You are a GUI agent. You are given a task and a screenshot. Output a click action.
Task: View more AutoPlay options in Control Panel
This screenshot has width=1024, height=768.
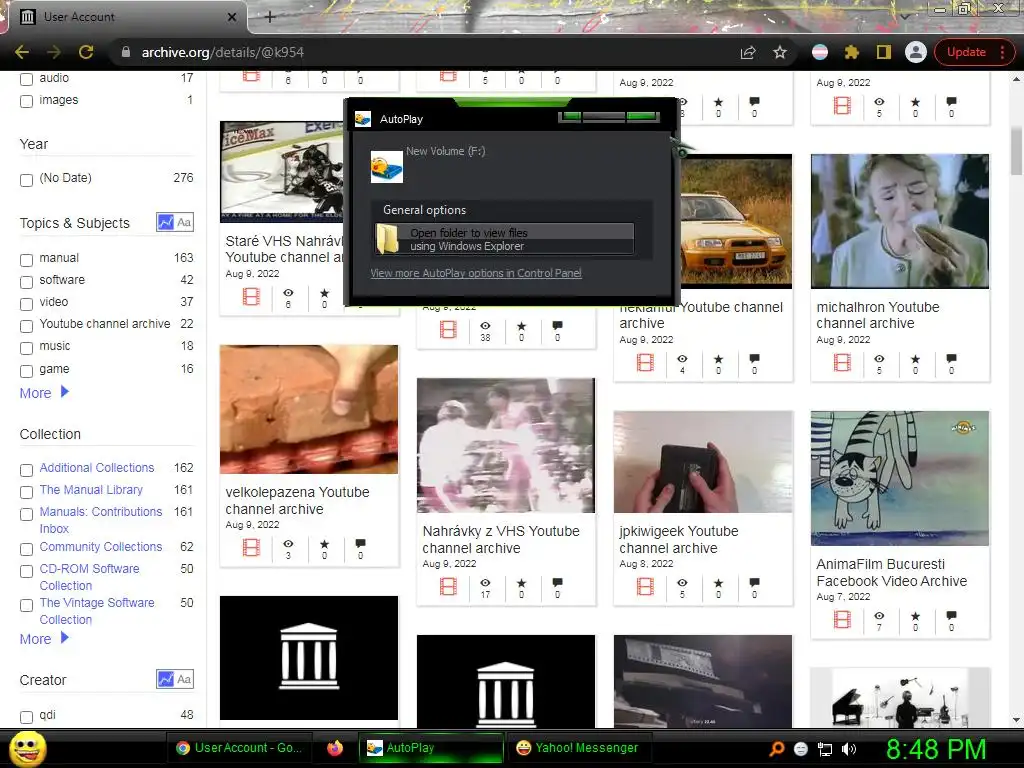[x=476, y=273]
